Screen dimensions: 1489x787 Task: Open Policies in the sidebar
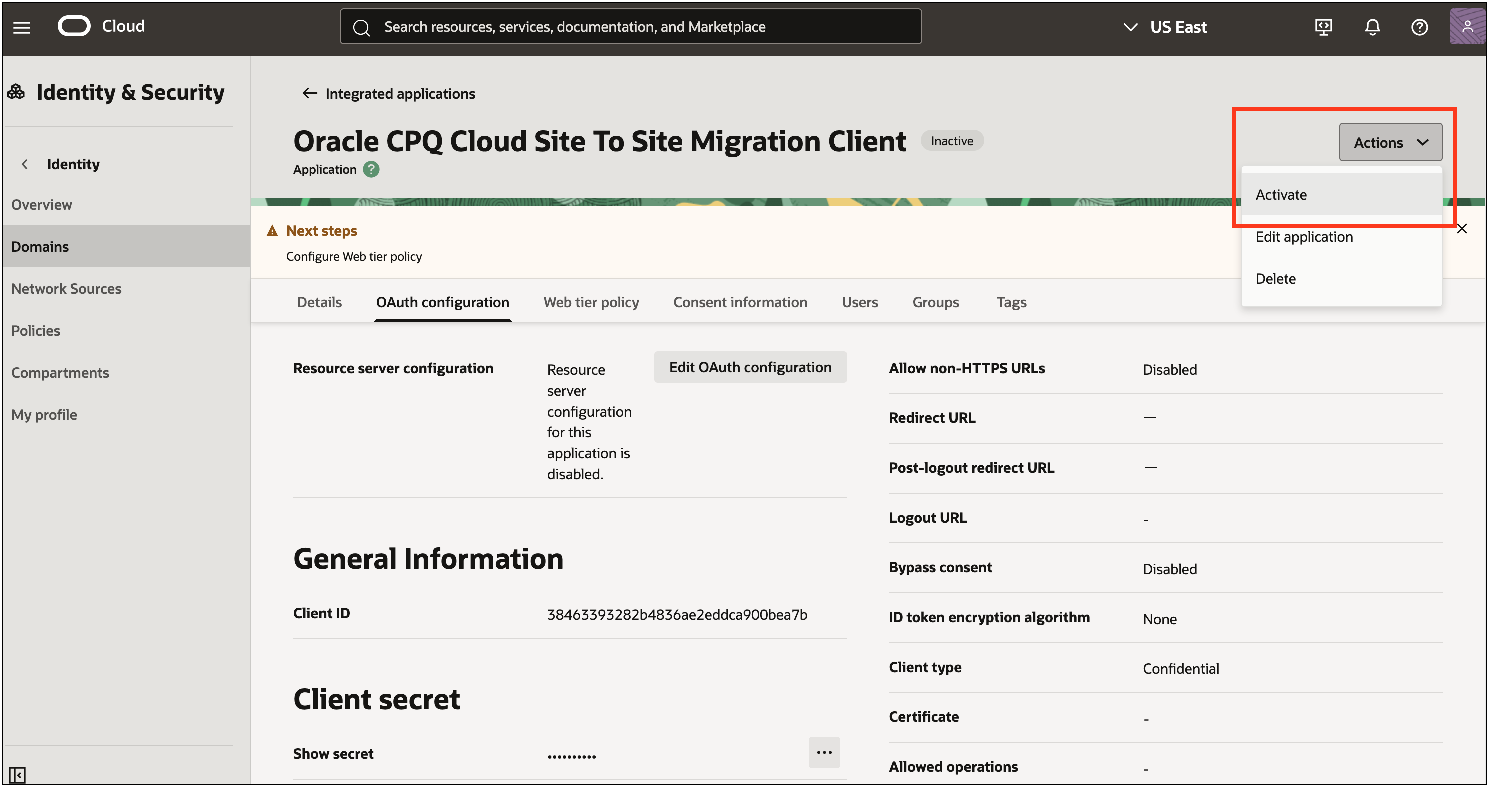126,331
